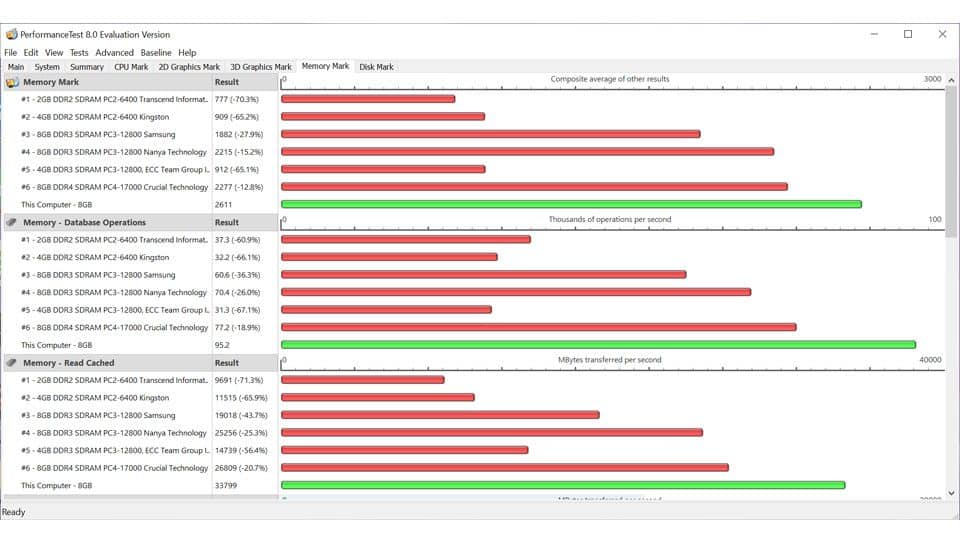Click the Memory - Database Operations section icon

pyautogui.click(x=12, y=222)
